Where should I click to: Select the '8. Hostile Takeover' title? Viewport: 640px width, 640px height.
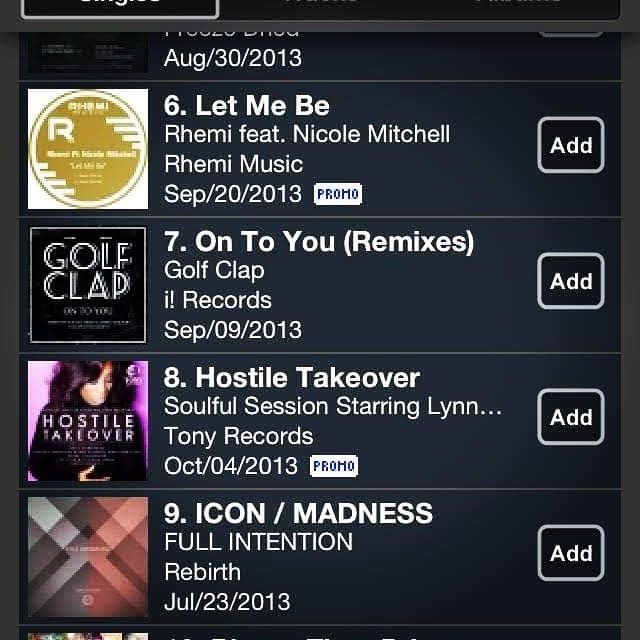(x=292, y=378)
